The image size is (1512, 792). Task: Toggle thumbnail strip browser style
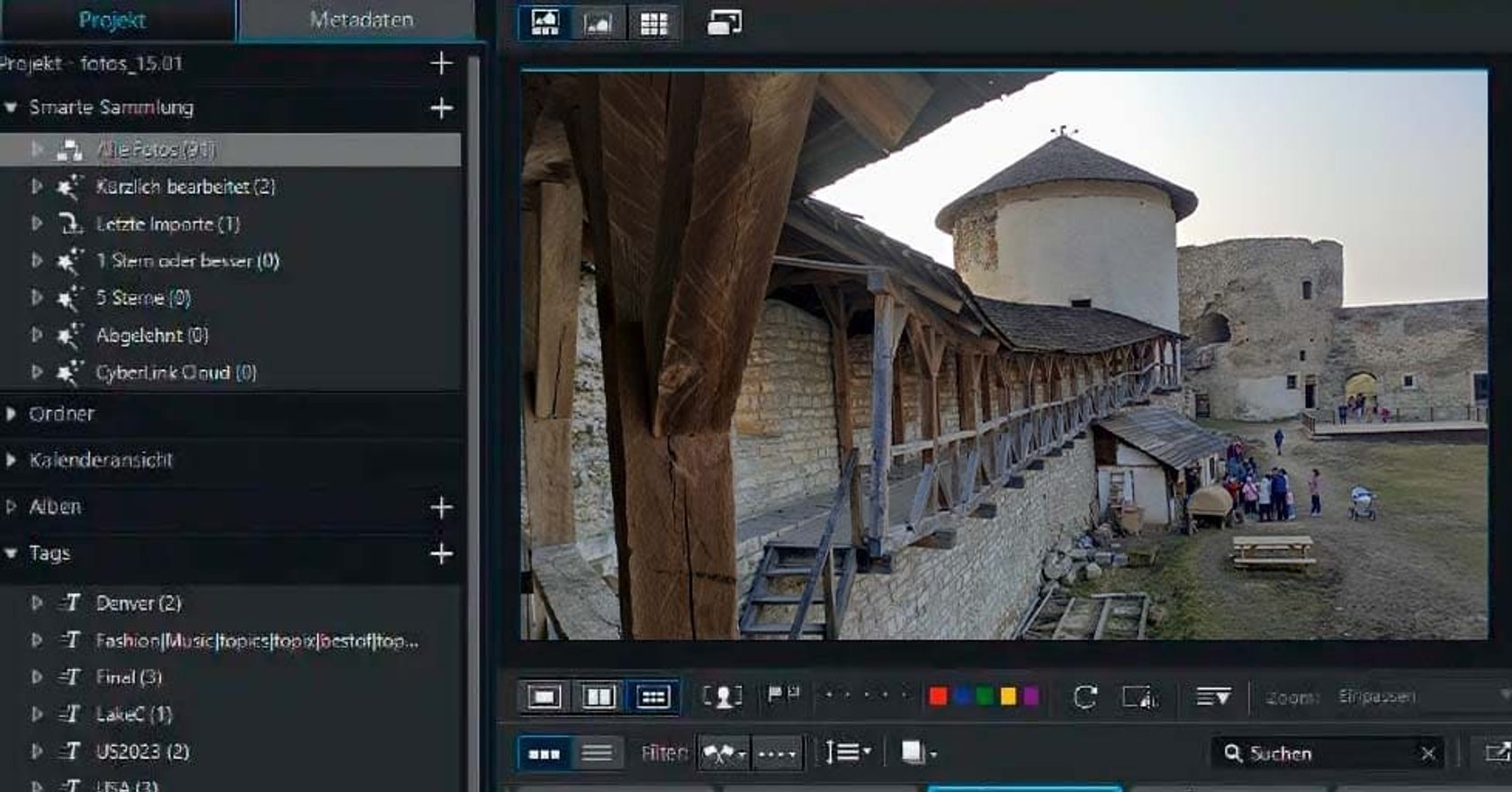tap(544, 752)
